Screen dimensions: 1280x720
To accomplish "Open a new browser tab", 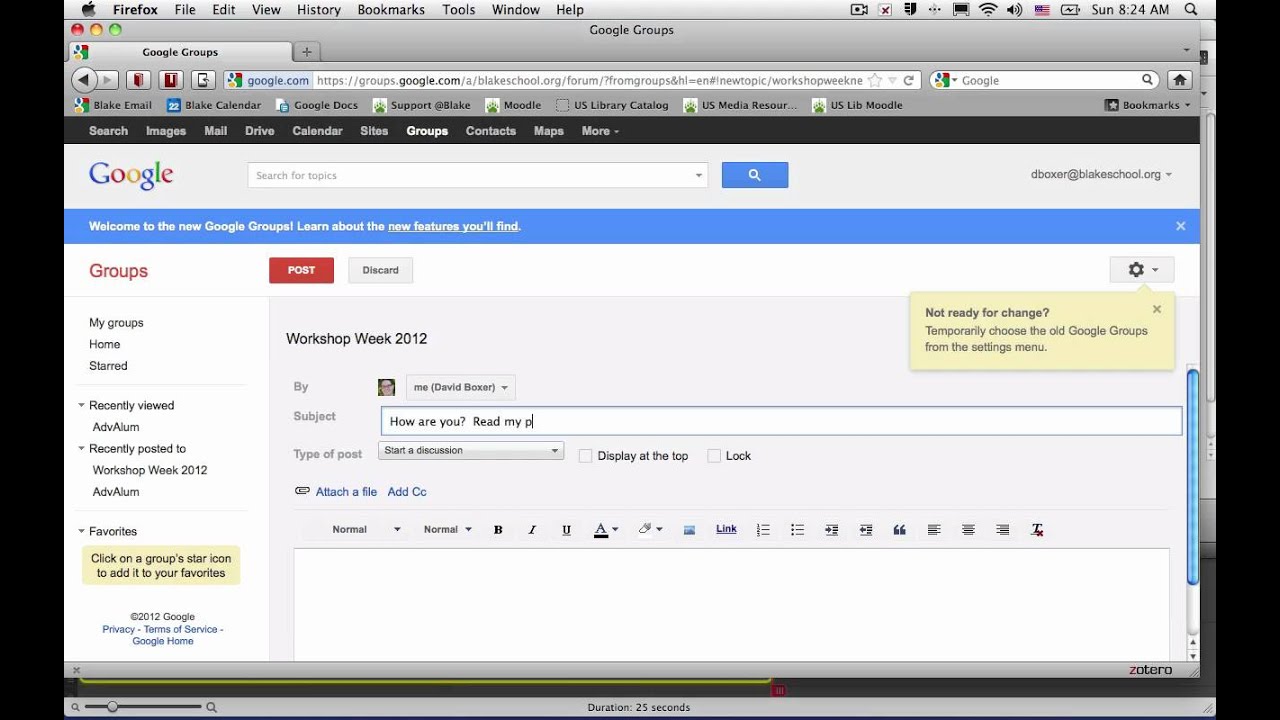I will (x=306, y=52).
